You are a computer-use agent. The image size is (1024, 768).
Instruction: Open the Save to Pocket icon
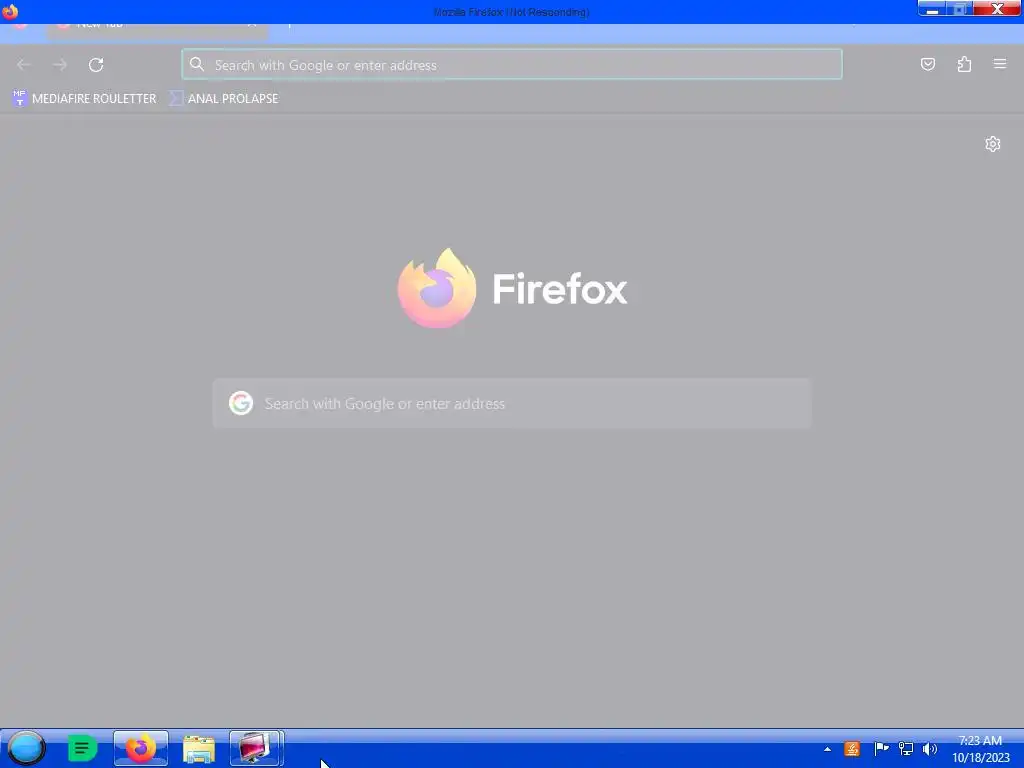[x=927, y=64]
